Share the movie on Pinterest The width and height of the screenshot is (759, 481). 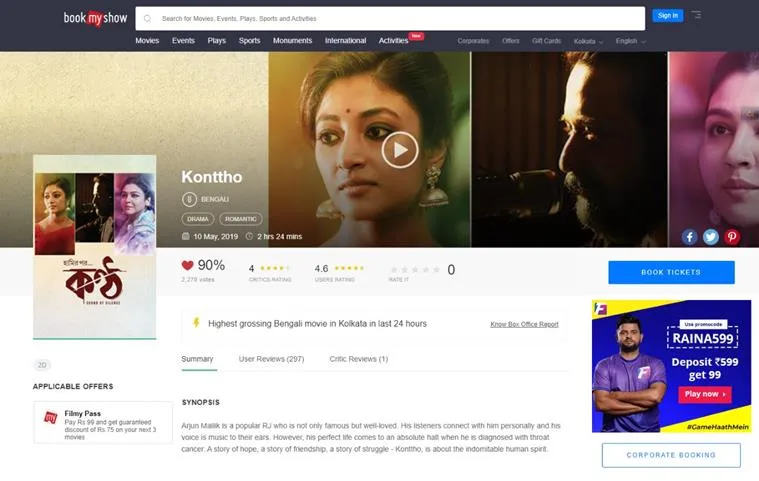click(732, 237)
